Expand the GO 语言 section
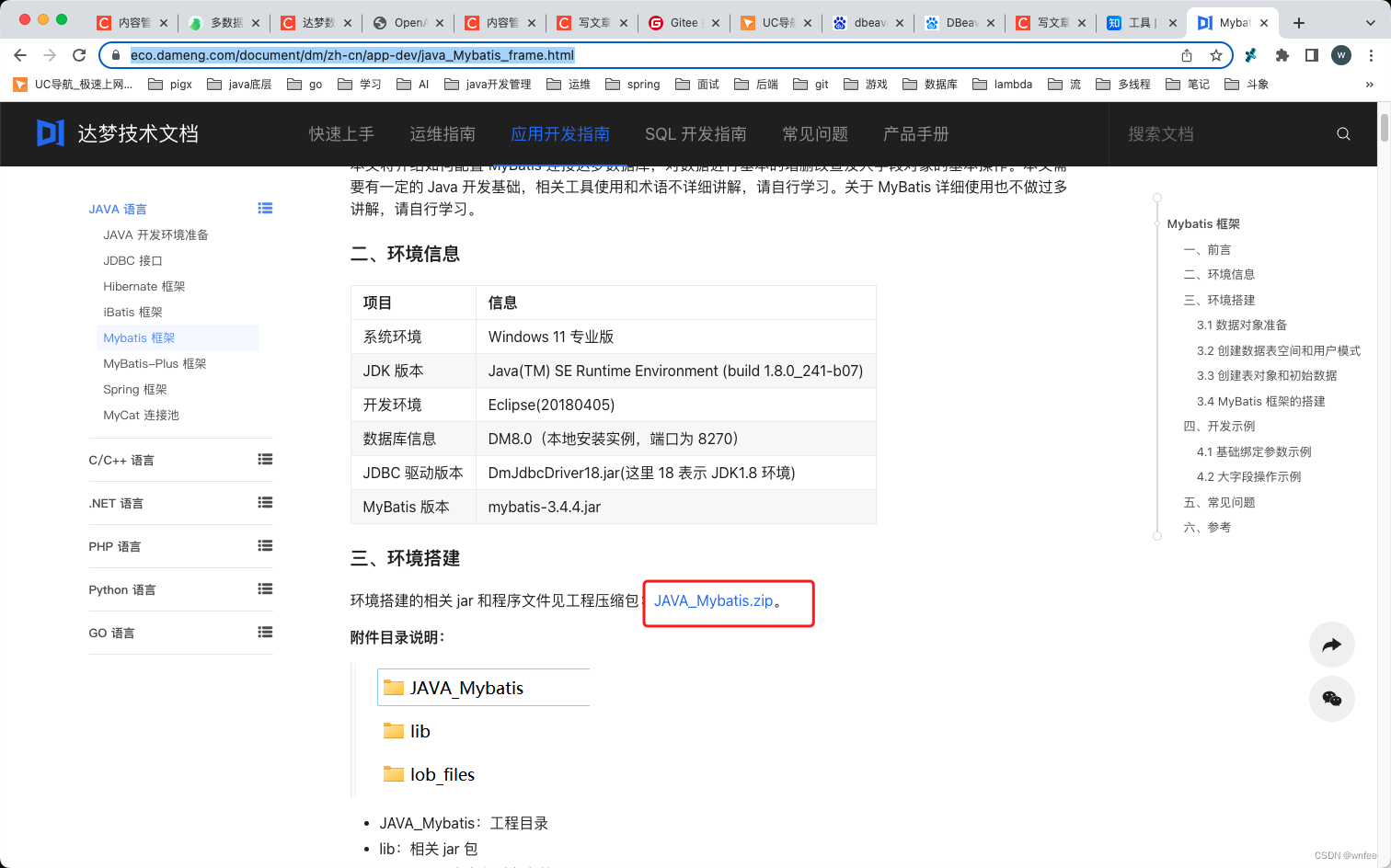This screenshot has width=1391, height=868. pos(265,633)
